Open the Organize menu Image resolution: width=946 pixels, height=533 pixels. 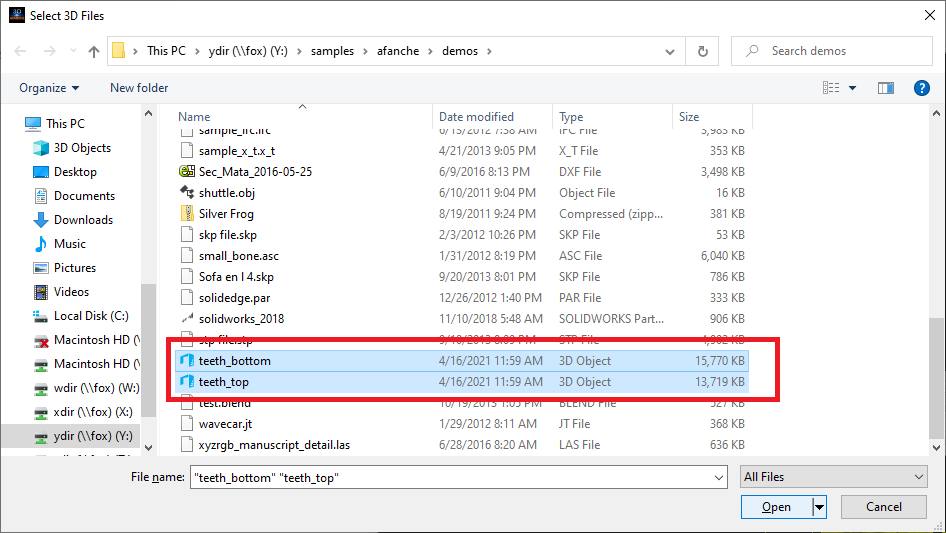click(48, 88)
